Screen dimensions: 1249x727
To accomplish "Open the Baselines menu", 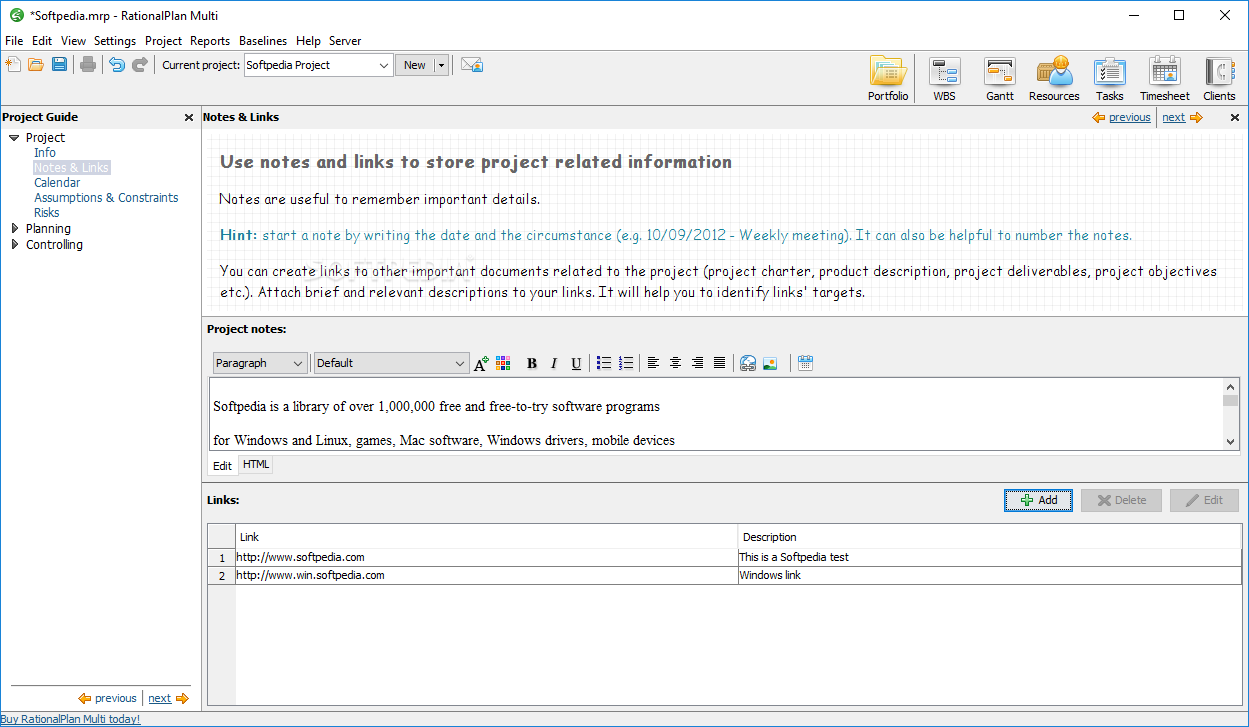I will (x=263, y=41).
